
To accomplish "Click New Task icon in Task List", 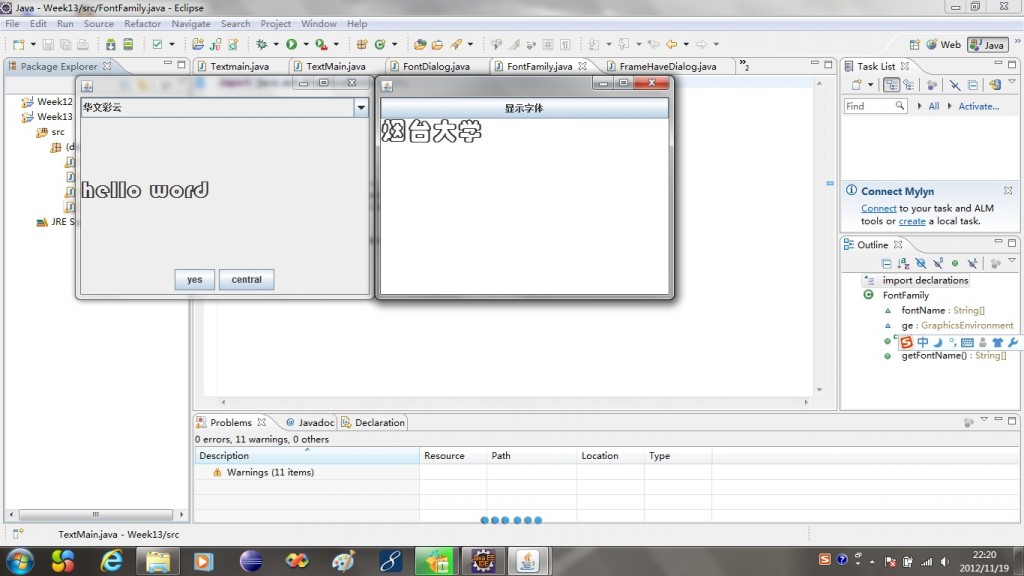I will click(x=856, y=85).
